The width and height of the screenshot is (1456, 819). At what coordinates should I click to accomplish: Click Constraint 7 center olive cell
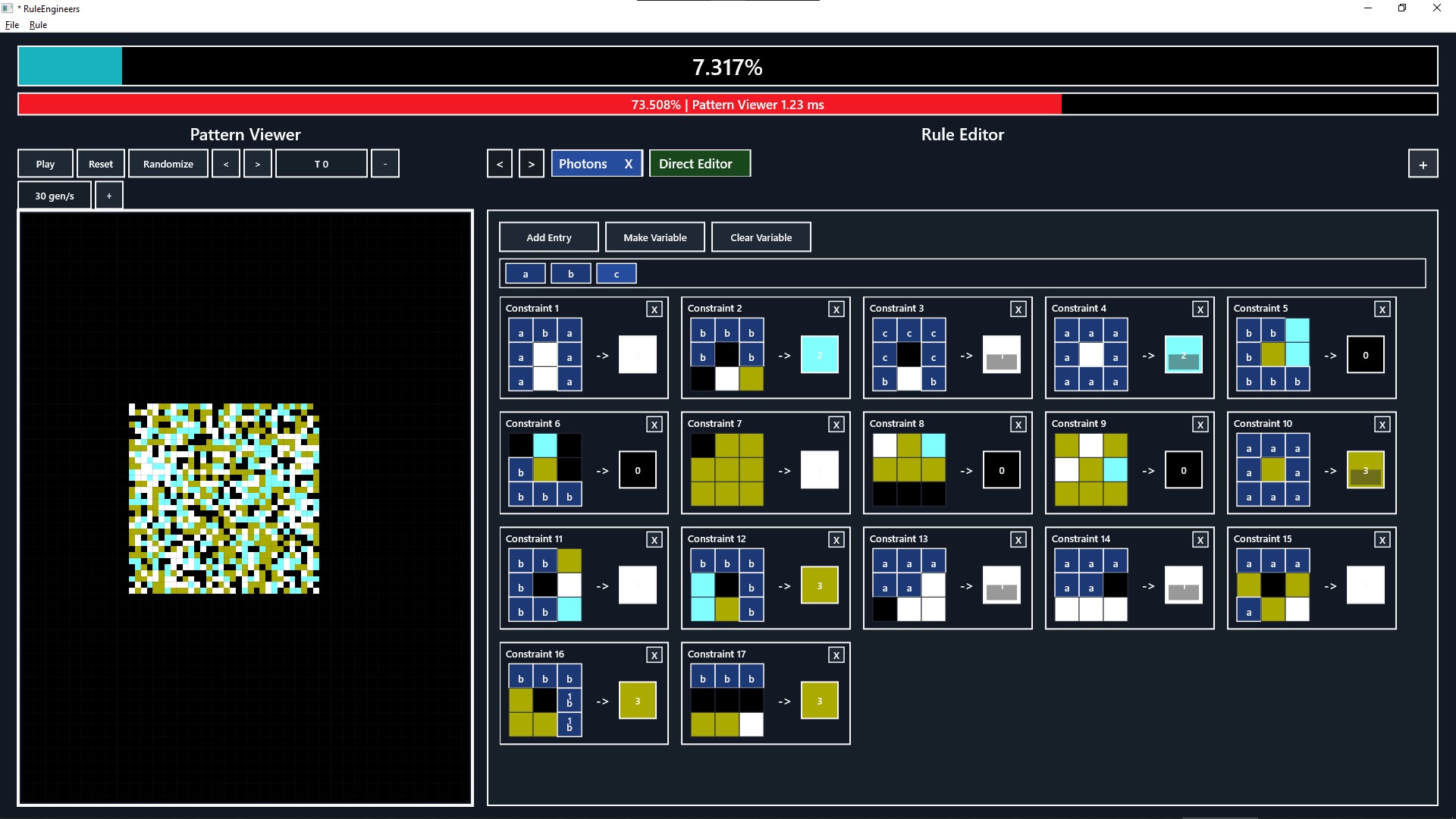click(727, 470)
